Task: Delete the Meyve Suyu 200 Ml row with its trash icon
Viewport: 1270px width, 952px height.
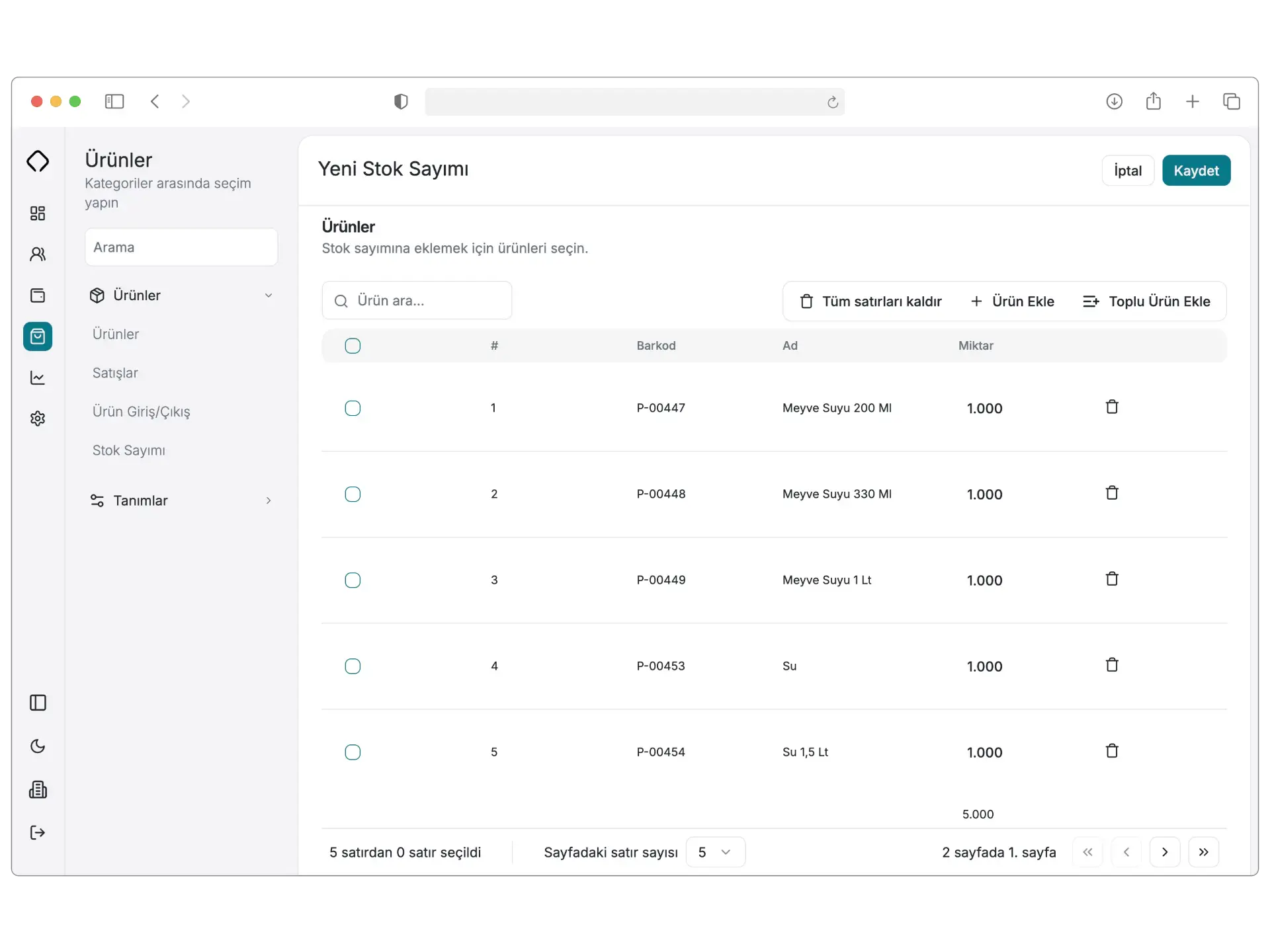Action: pos(1112,407)
